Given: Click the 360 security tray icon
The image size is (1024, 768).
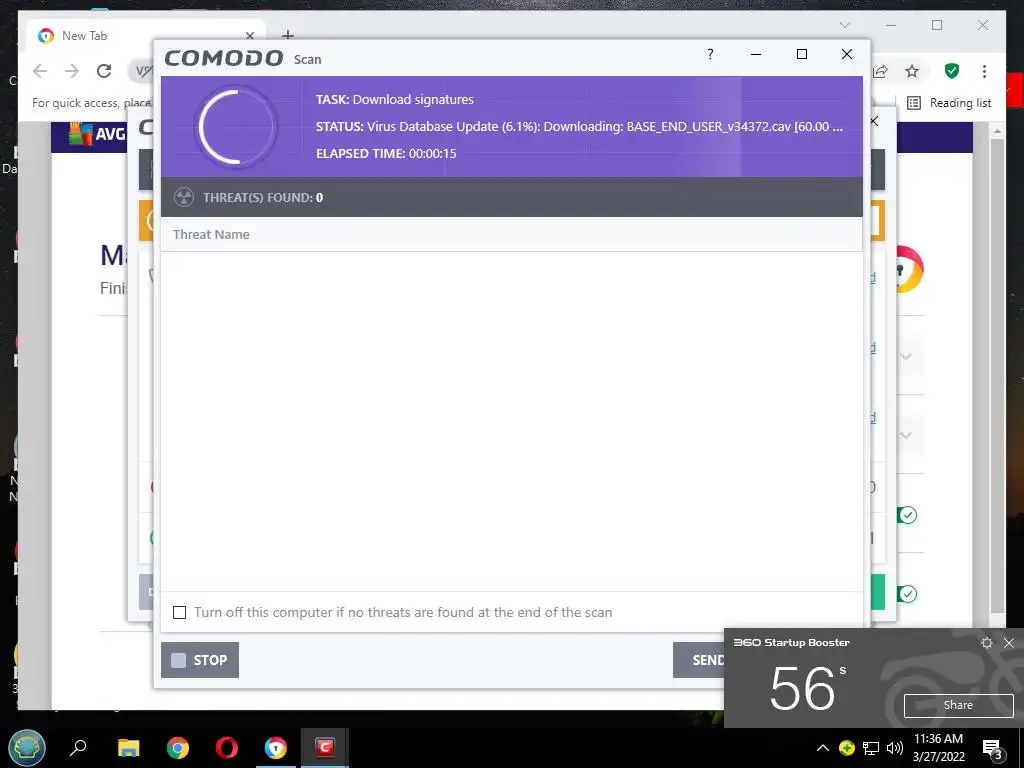Looking at the screenshot, I should click(846, 748).
